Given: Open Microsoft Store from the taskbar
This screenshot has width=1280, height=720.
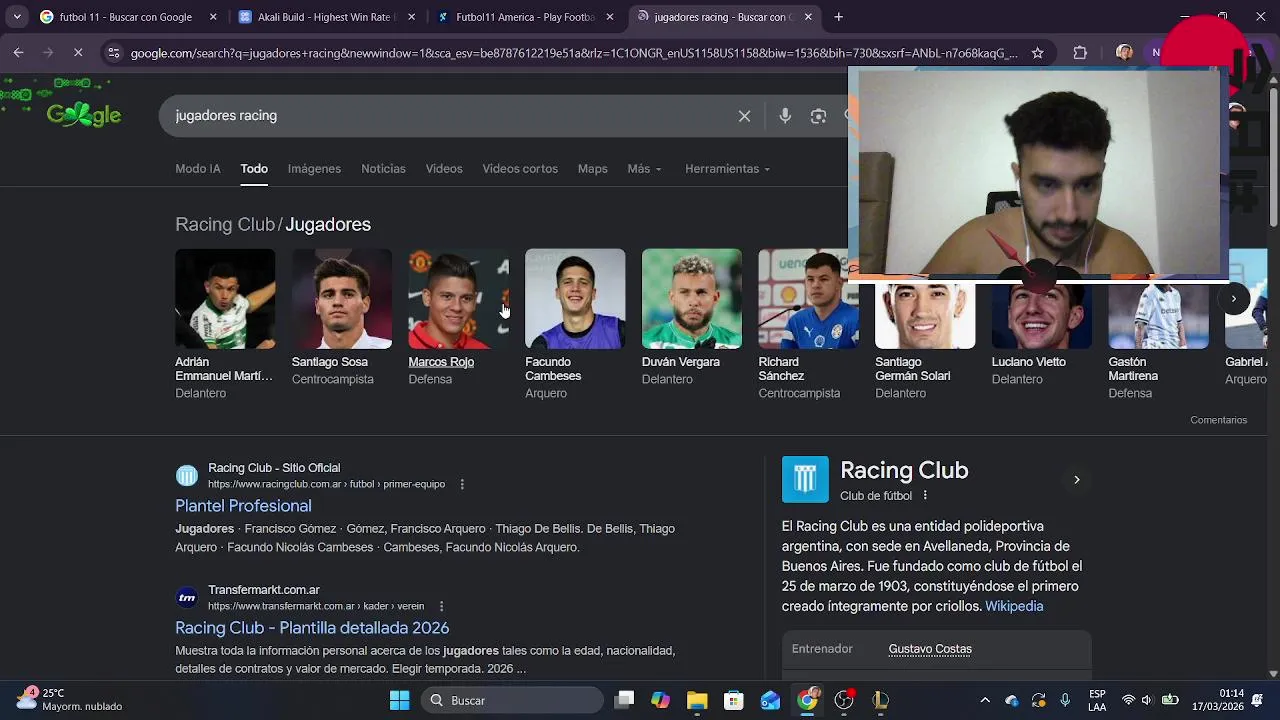Looking at the screenshot, I should [734, 700].
